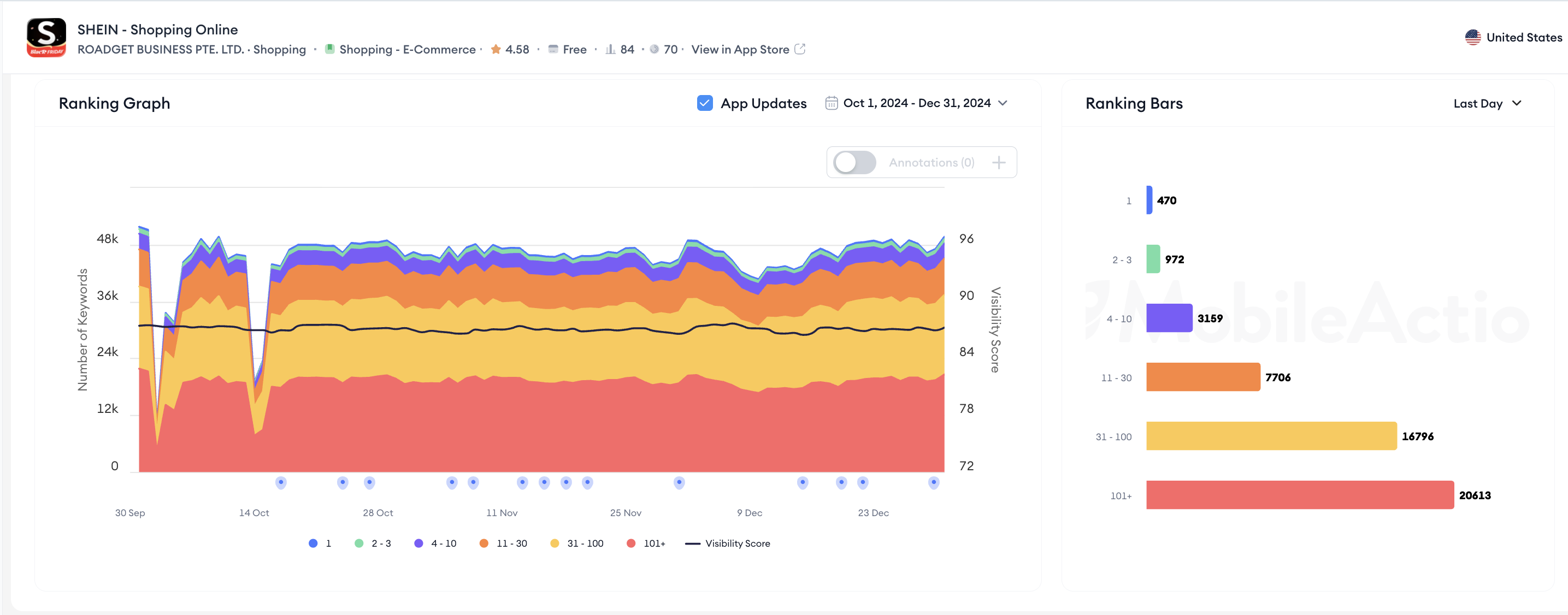
Task: Toggle the 101+ legend color dot
Action: [631, 543]
